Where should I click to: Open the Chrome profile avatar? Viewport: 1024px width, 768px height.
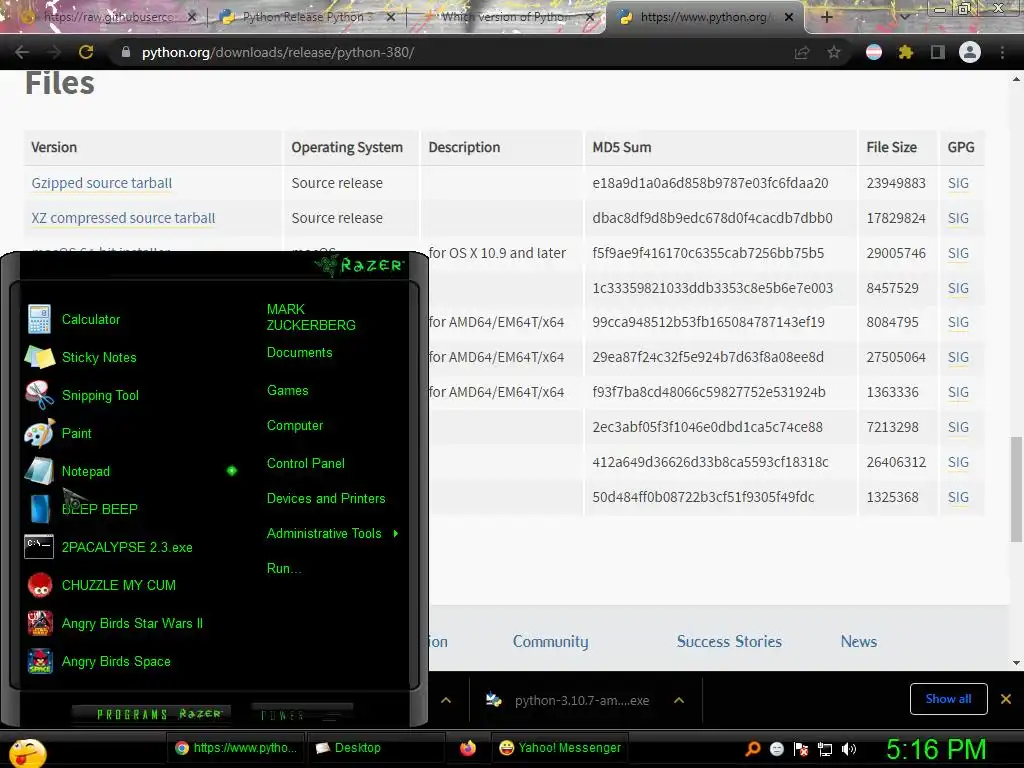click(970, 52)
